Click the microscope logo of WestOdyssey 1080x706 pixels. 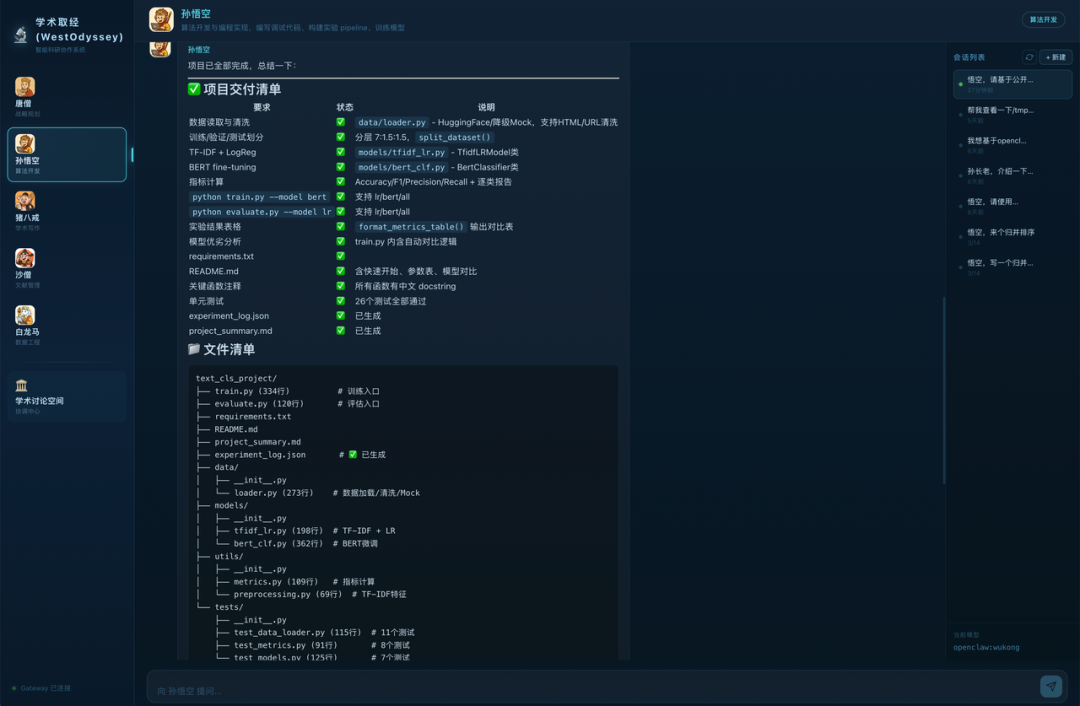(20, 36)
